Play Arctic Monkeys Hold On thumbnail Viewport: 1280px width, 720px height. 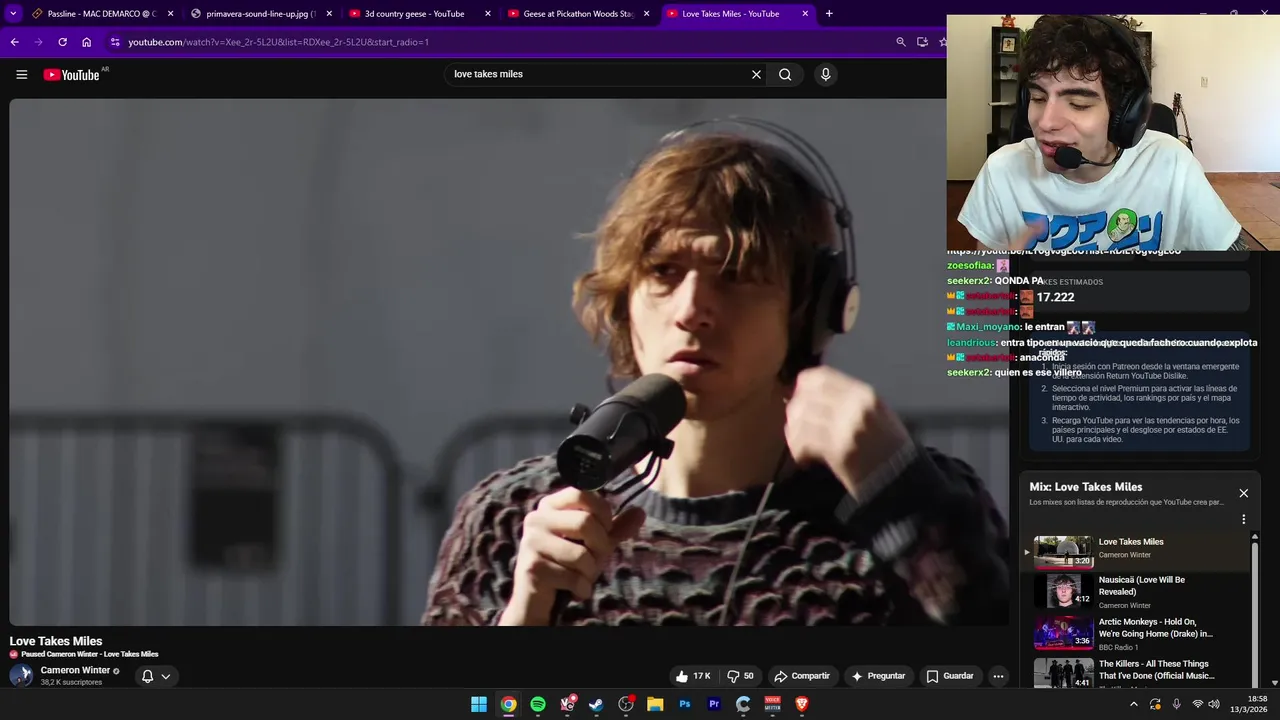1063,632
